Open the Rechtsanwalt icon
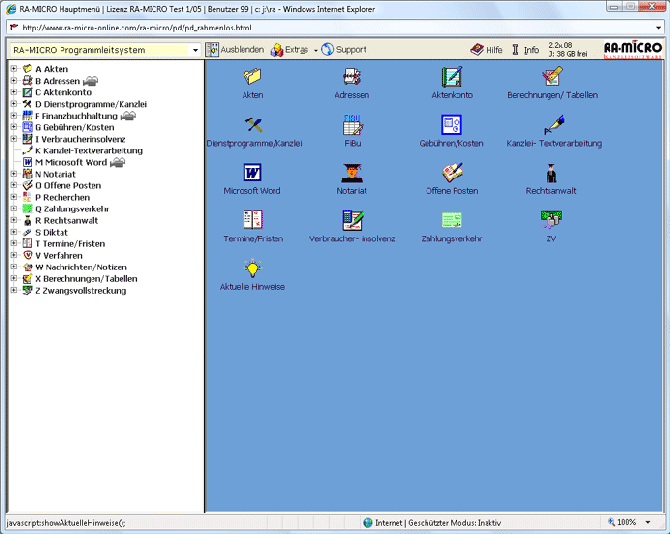The height and width of the screenshot is (534, 670). pos(550,173)
